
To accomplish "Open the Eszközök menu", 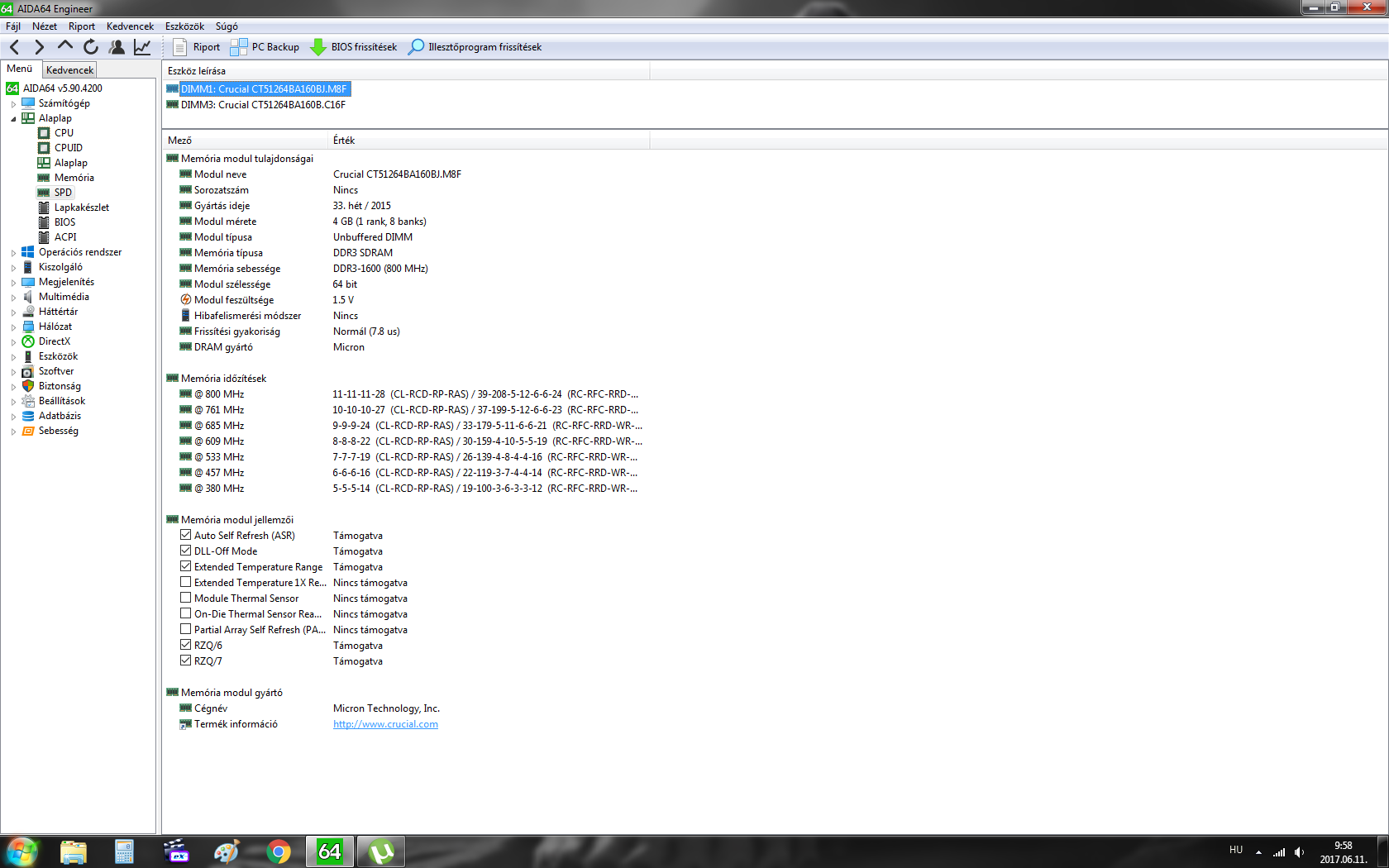I will click(184, 26).
